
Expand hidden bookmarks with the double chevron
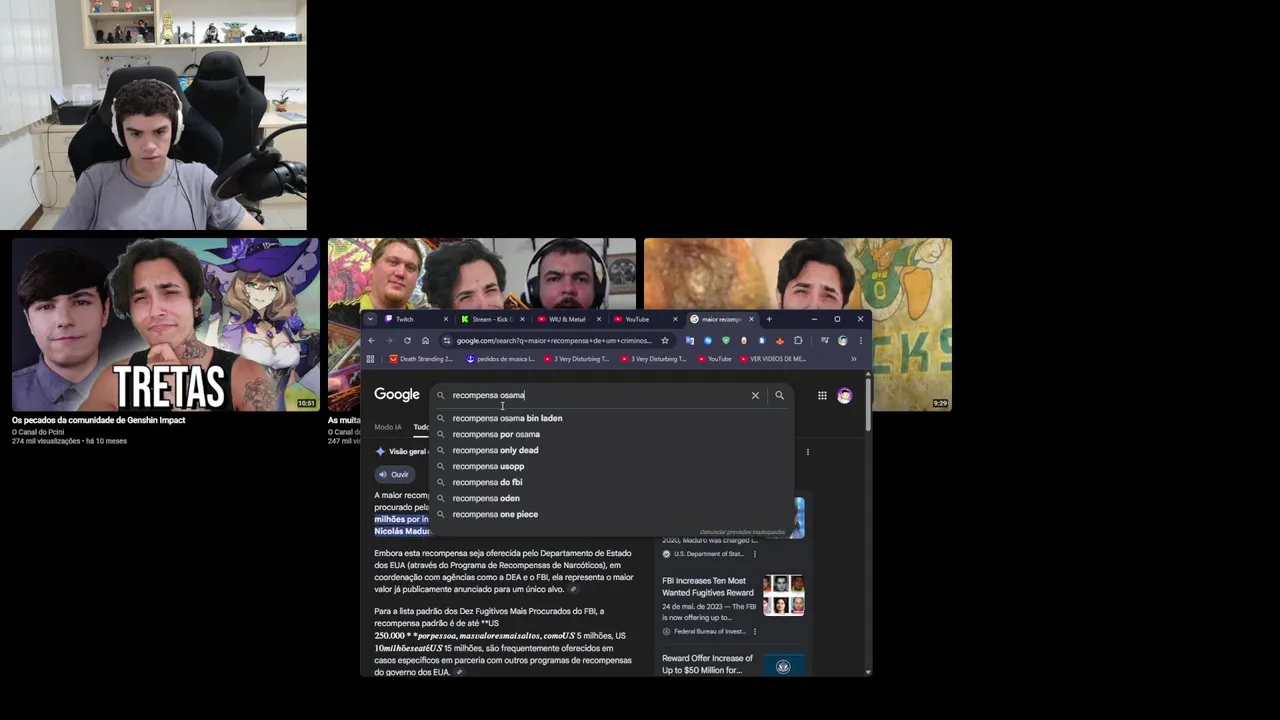coord(854,359)
